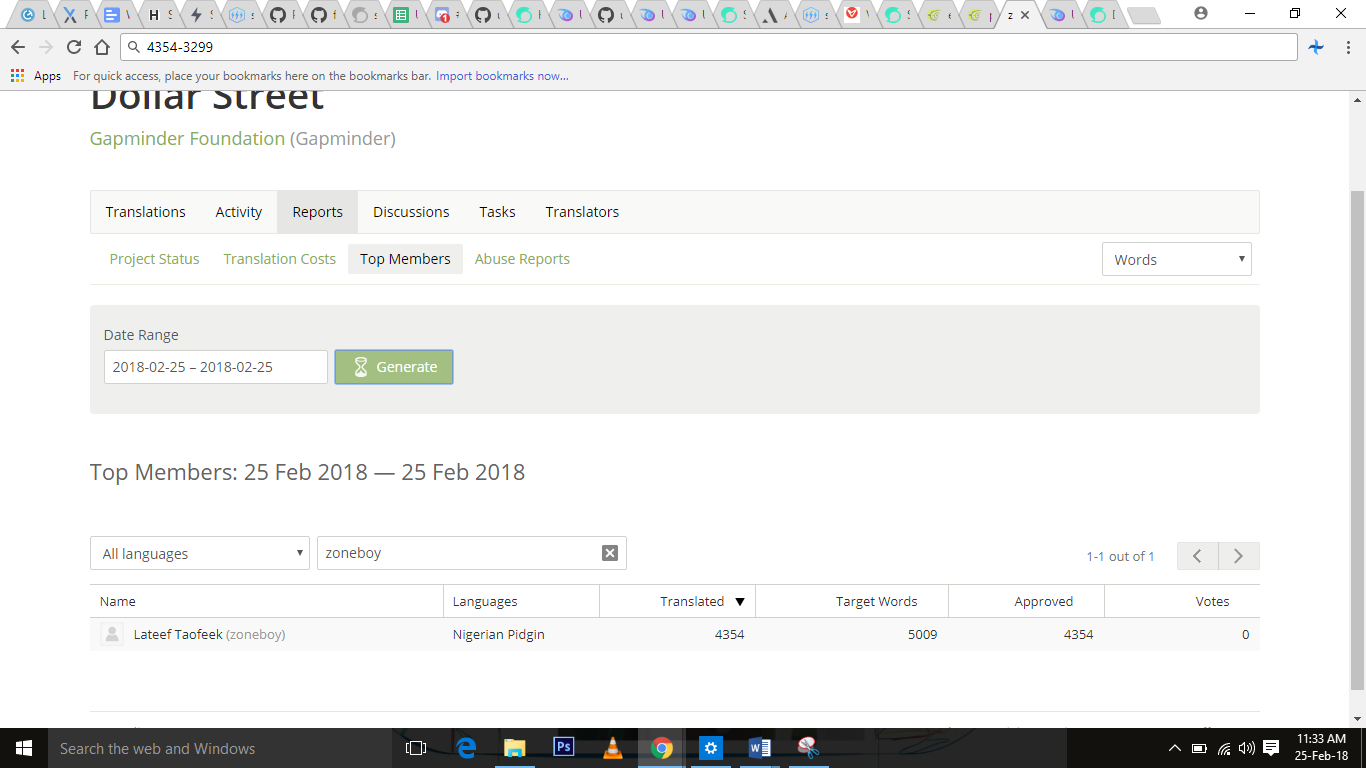
Task: Select the Reports tab
Action: click(x=318, y=212)
